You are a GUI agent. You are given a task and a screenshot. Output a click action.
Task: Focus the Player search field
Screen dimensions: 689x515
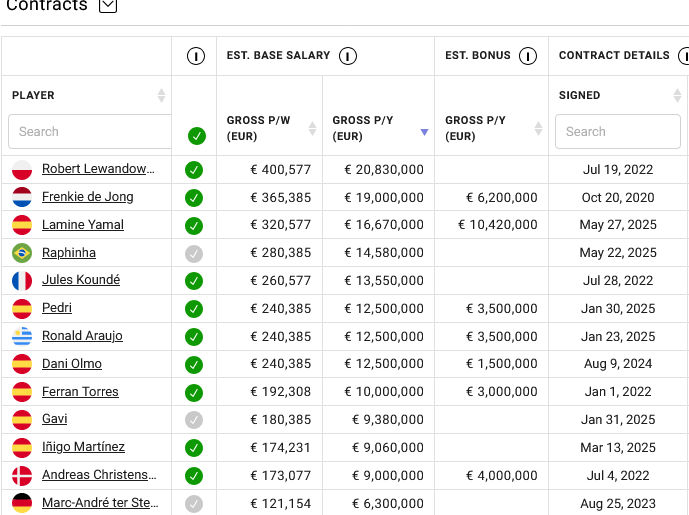pyautogui.click(x=90, y=131)
